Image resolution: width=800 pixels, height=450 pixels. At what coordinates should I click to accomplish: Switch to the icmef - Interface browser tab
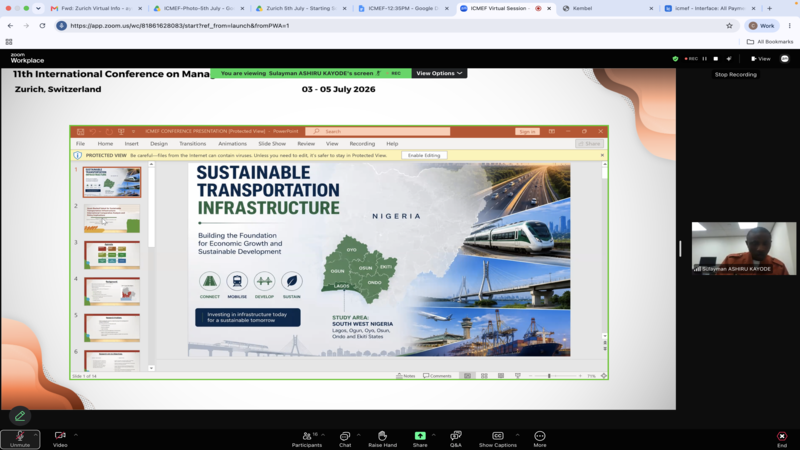(x=710, y=8)
